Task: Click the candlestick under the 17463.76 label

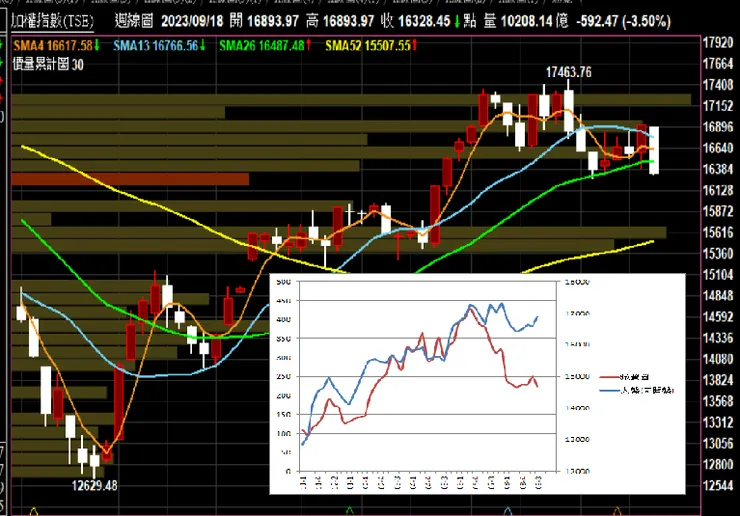Action: pyautogui.click(x=569, y=110)
